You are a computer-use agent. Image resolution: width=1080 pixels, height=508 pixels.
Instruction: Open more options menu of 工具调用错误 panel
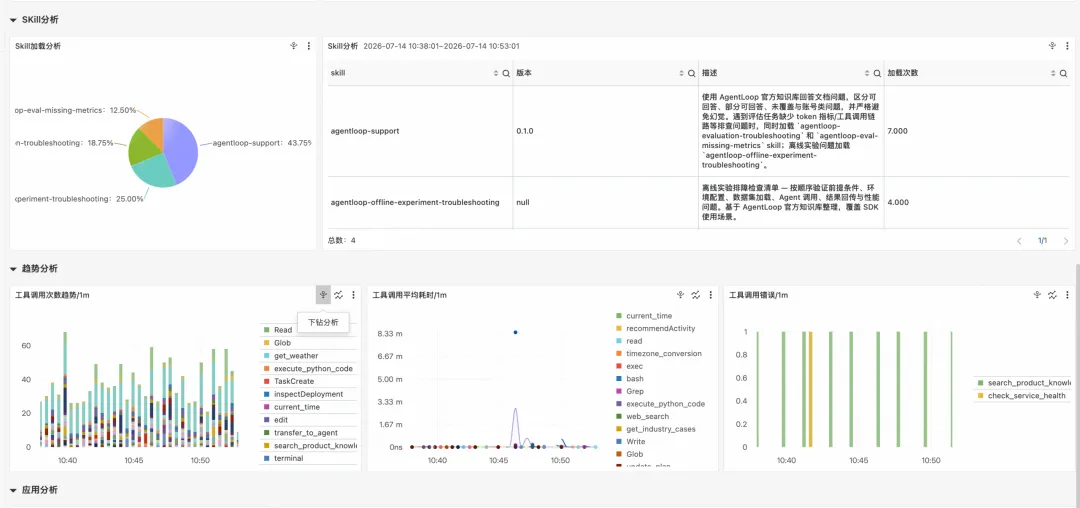point(1067,295)
